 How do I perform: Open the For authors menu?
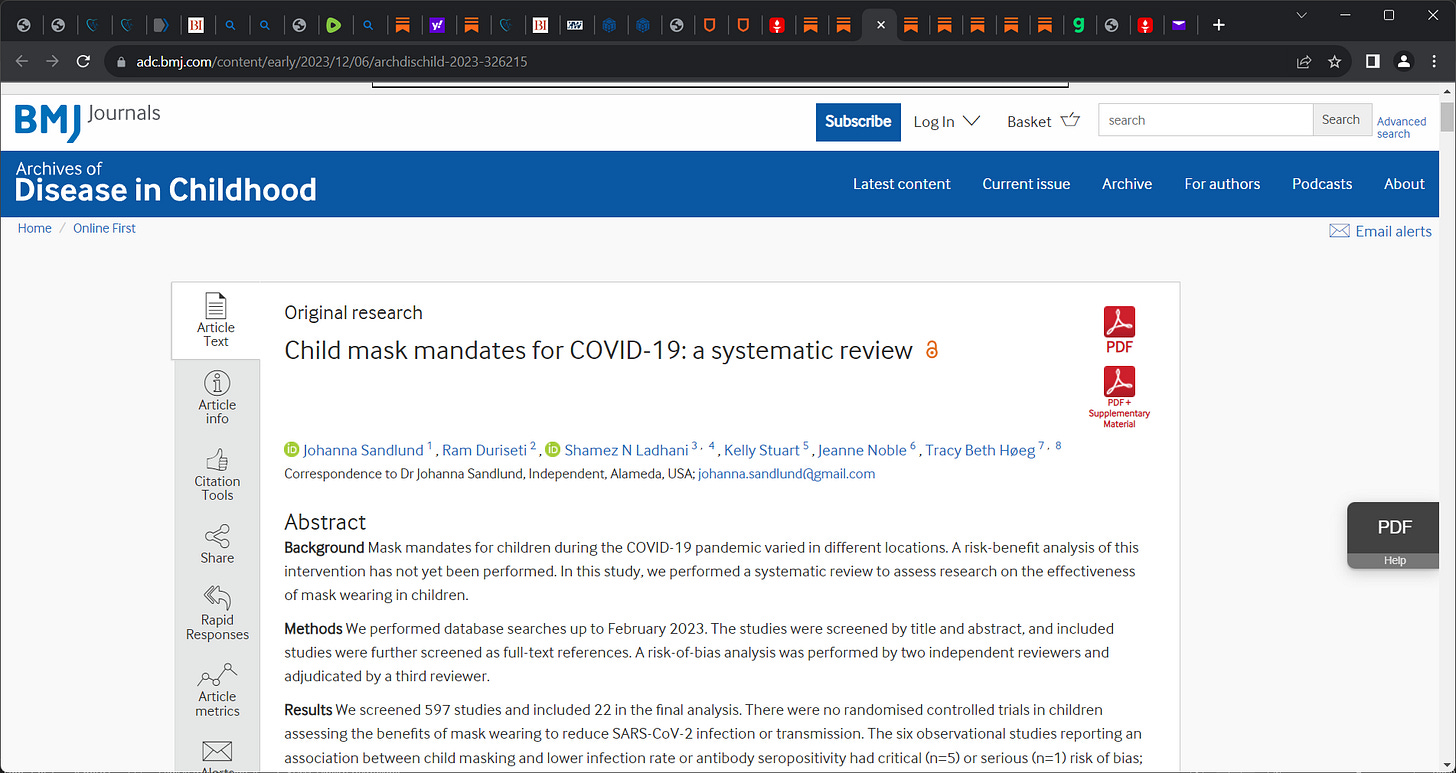click(1222, 184)
